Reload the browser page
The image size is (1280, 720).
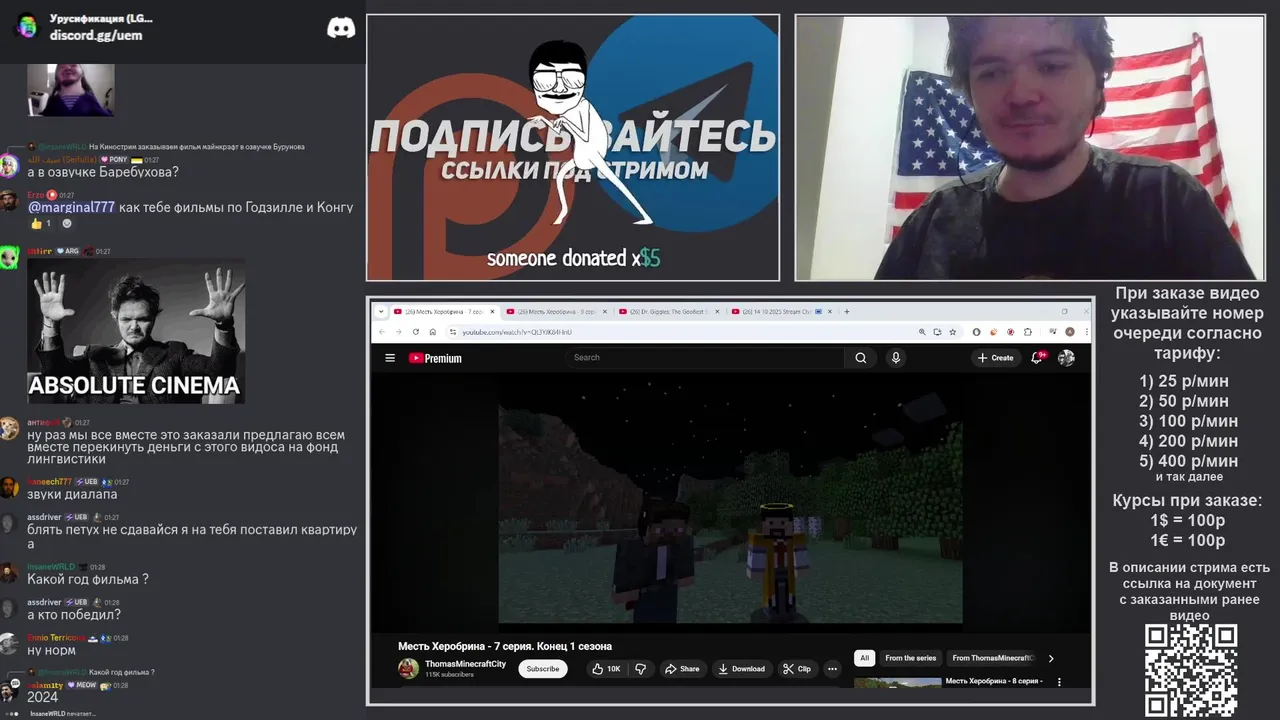[416, 332]
